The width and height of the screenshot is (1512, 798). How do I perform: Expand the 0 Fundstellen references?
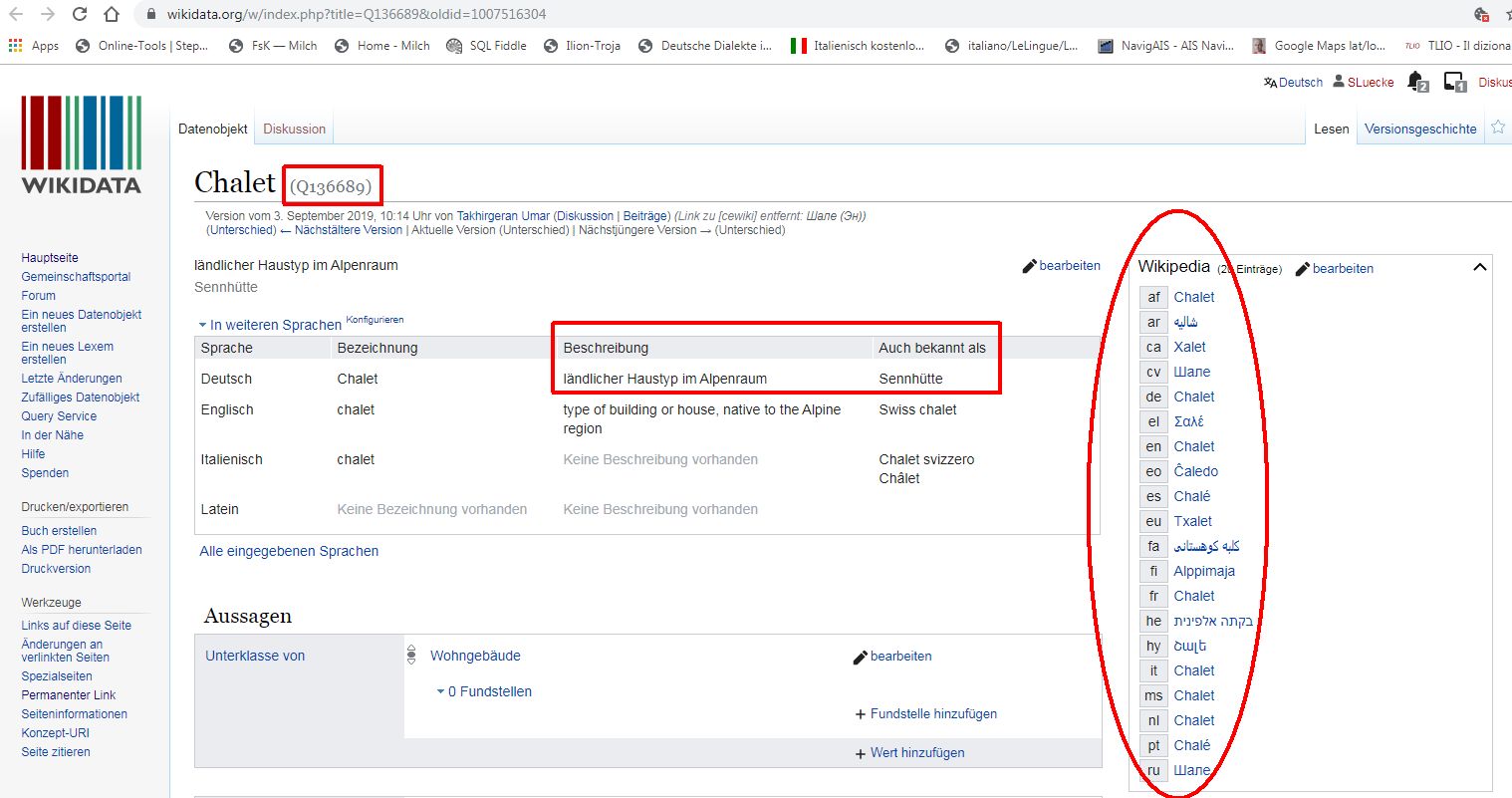pos(484,691)
